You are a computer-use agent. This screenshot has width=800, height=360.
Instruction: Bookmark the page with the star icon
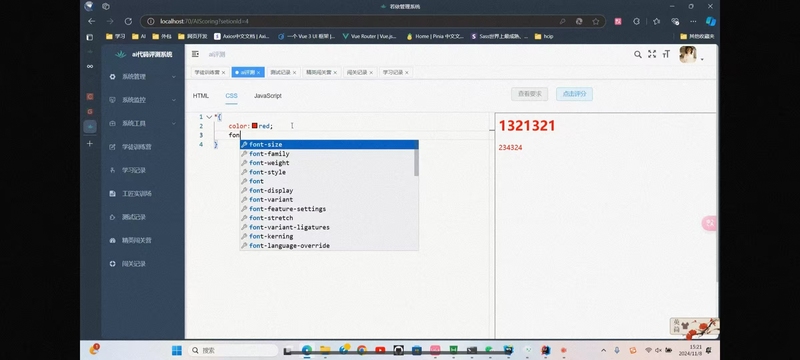pyautogui.click(x=595, y=21)
